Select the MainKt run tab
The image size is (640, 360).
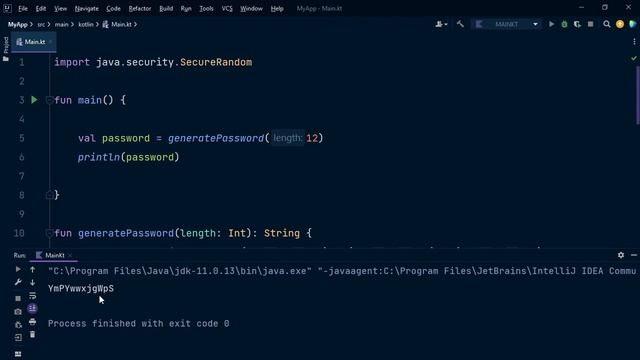click(x=54, y=255)
